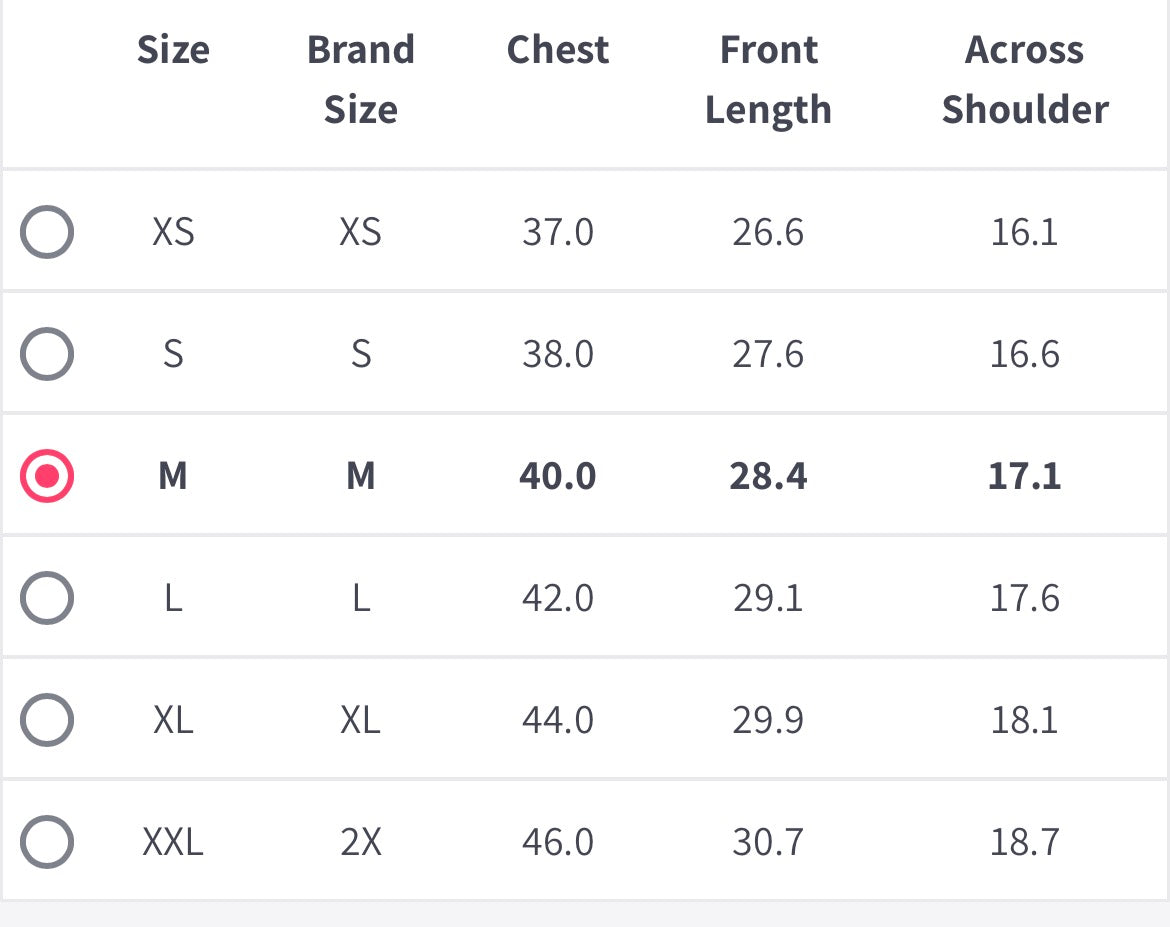
Task: Choose the S size radio button
Action: (x=47, y=354)
